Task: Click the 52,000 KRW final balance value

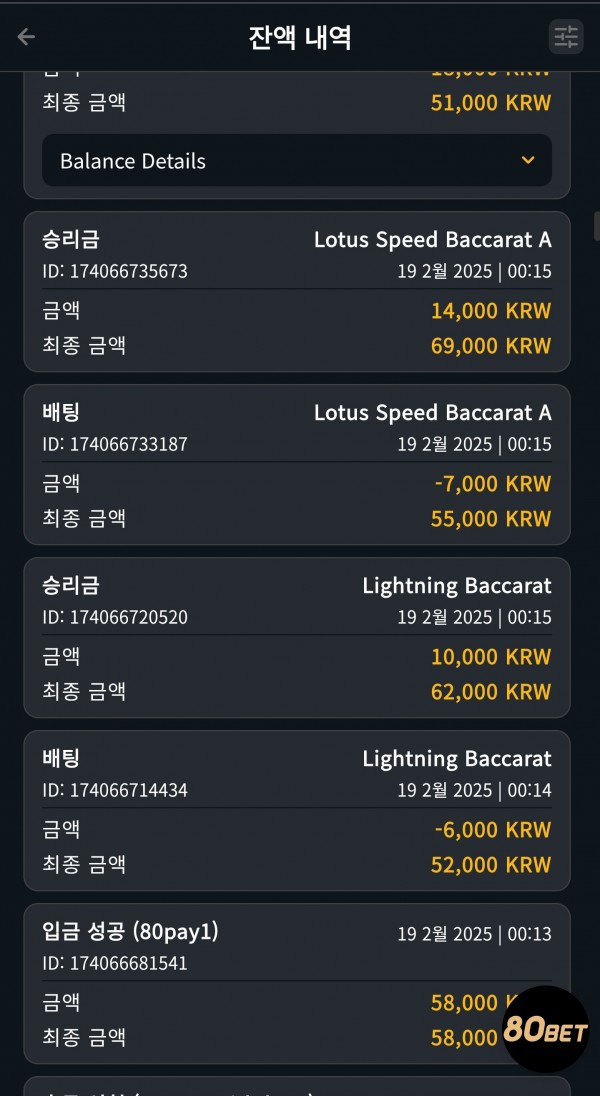Action: 491,865
